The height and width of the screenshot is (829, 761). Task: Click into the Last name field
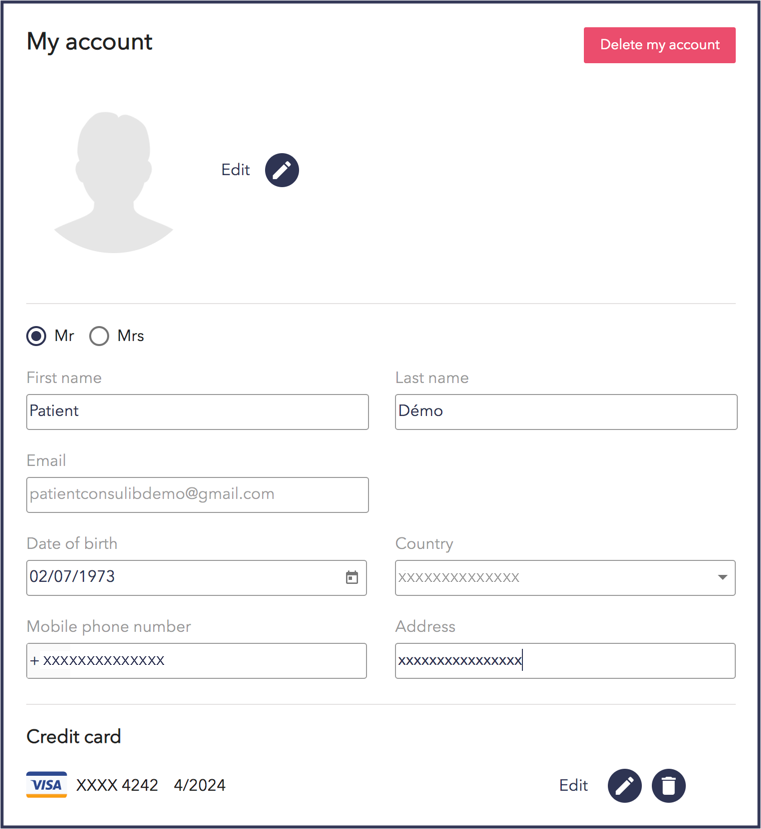pos(566,412)
